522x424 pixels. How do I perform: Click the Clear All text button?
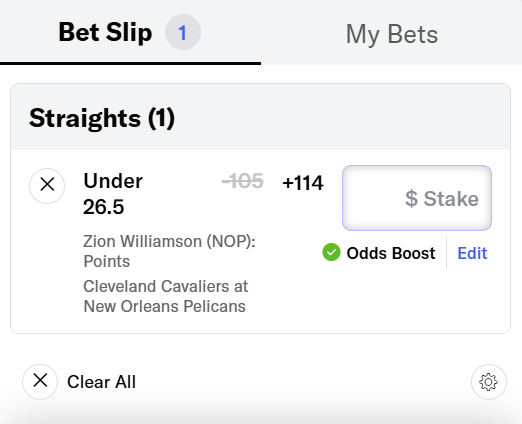[101, 382]
